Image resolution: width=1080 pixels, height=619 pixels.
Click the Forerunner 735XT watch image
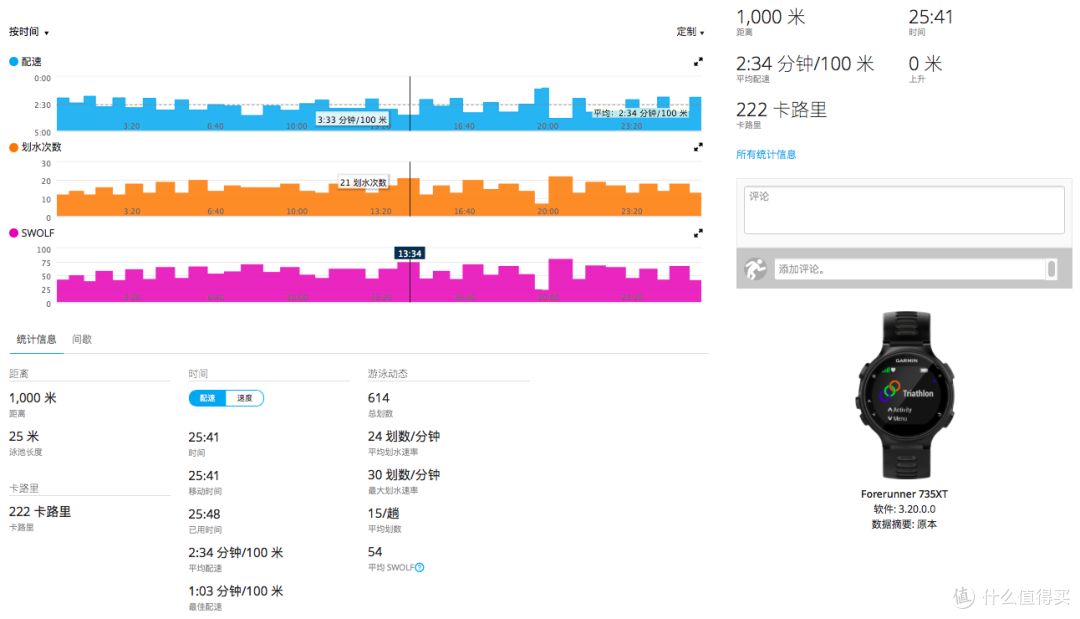click(905, 396)
